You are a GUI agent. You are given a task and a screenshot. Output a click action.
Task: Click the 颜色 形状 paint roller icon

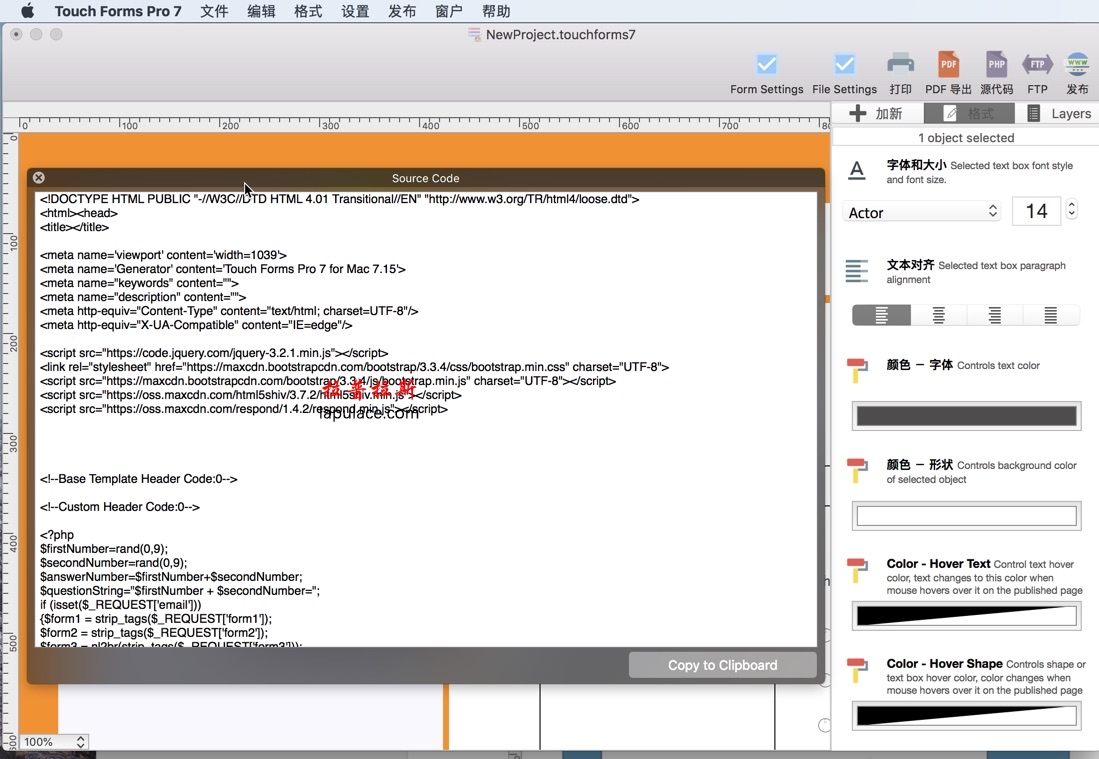(x=856, y=470)
